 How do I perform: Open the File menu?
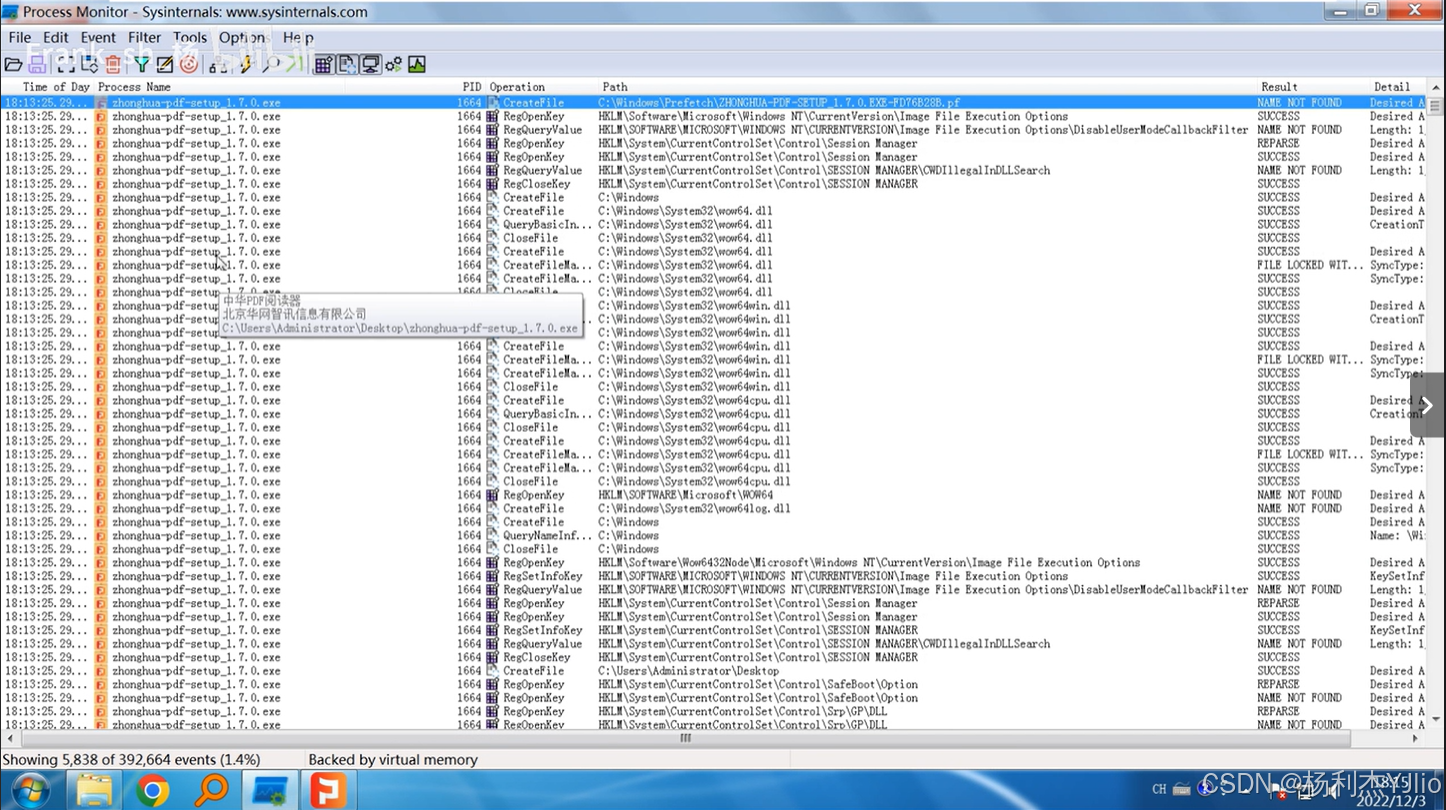point(20,37)
